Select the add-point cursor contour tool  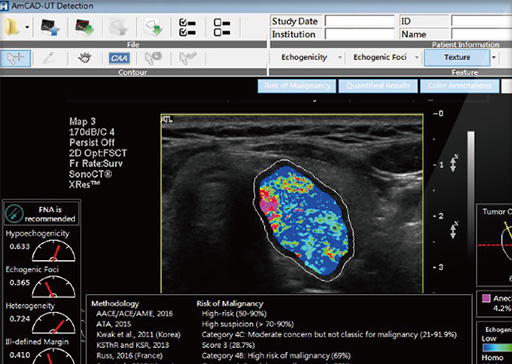(16, 58)
